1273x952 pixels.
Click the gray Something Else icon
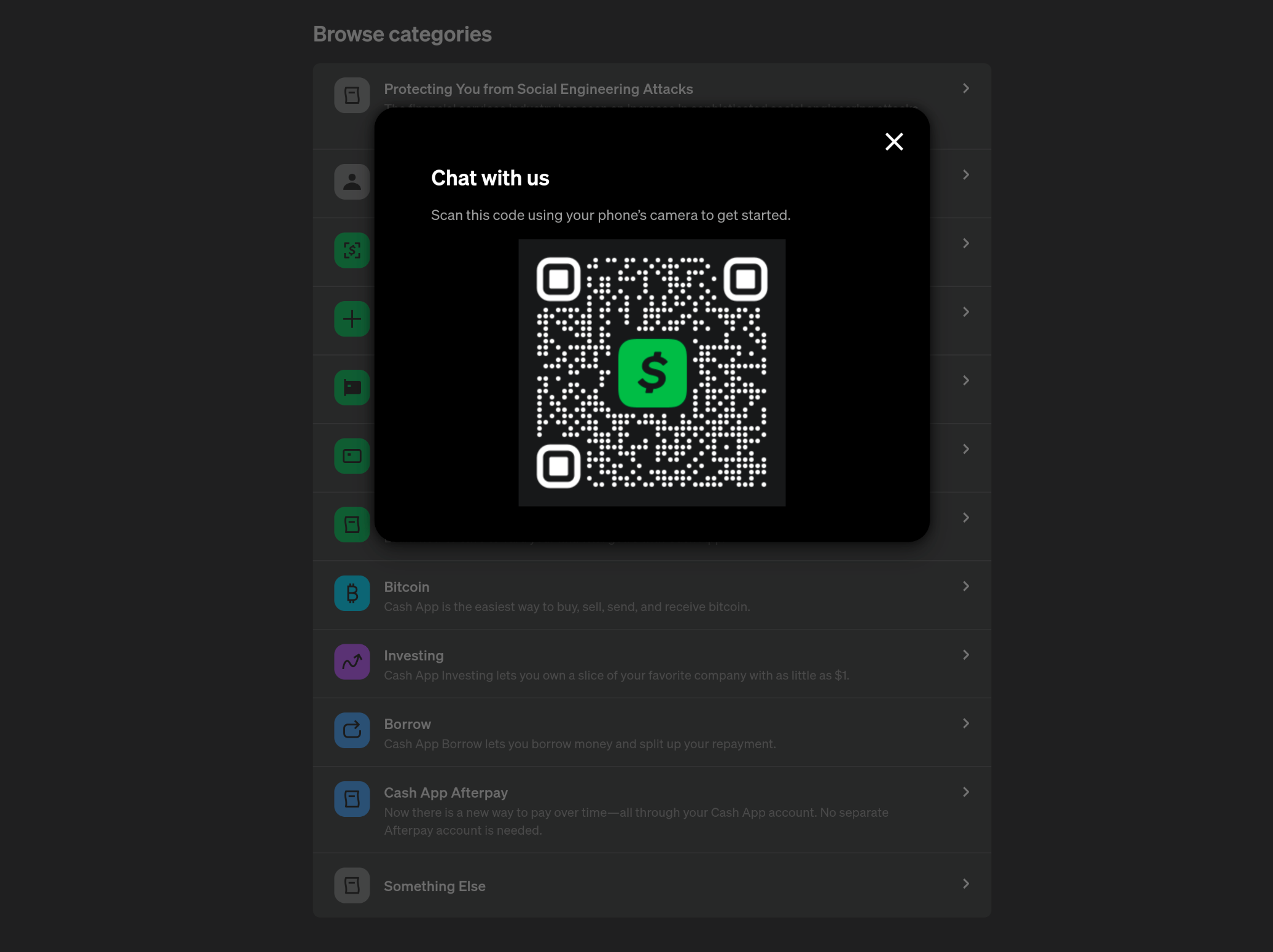pos(352,885)
